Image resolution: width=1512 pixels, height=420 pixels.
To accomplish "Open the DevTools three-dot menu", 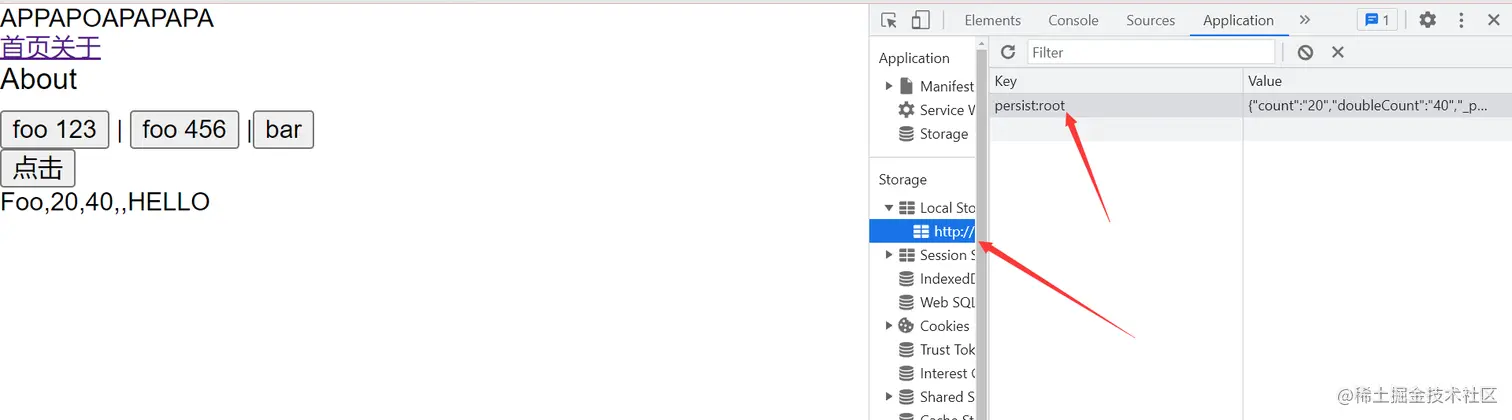I will (1462, 20).
